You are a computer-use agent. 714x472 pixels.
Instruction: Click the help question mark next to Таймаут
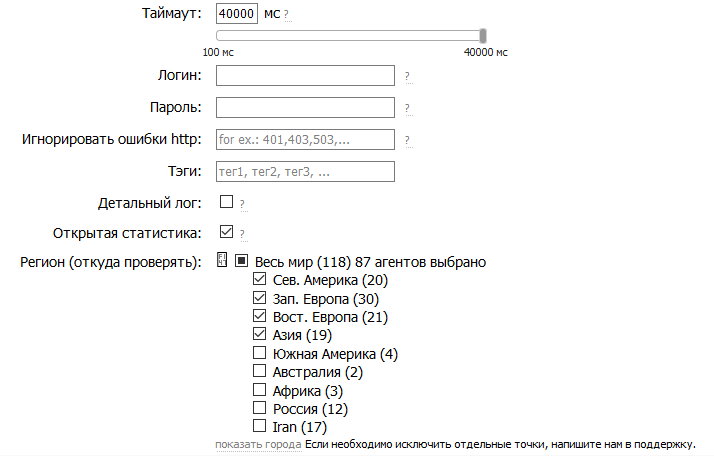point(286,15)
